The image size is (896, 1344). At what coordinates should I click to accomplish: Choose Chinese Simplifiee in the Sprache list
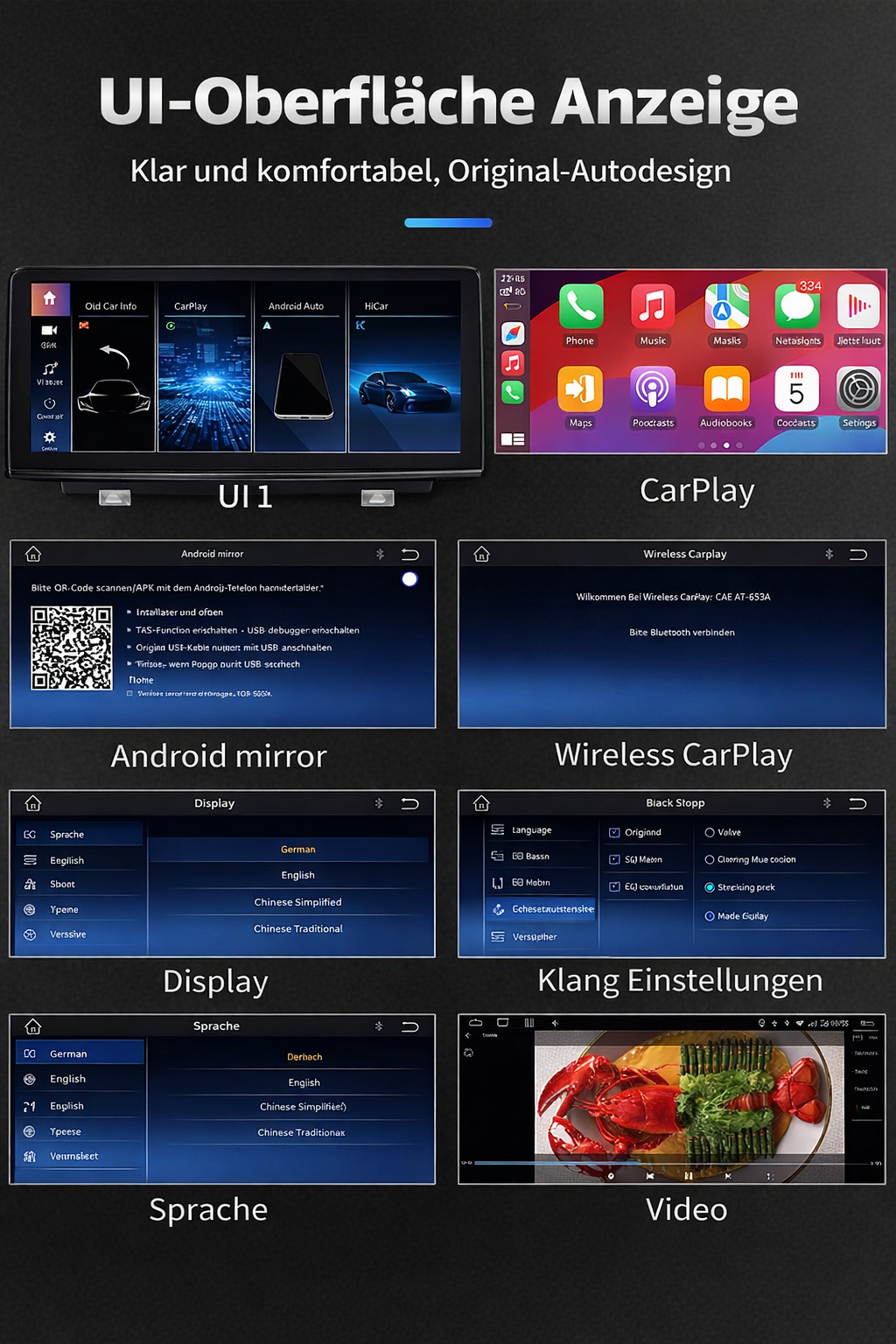click(x=303, y=1107)
